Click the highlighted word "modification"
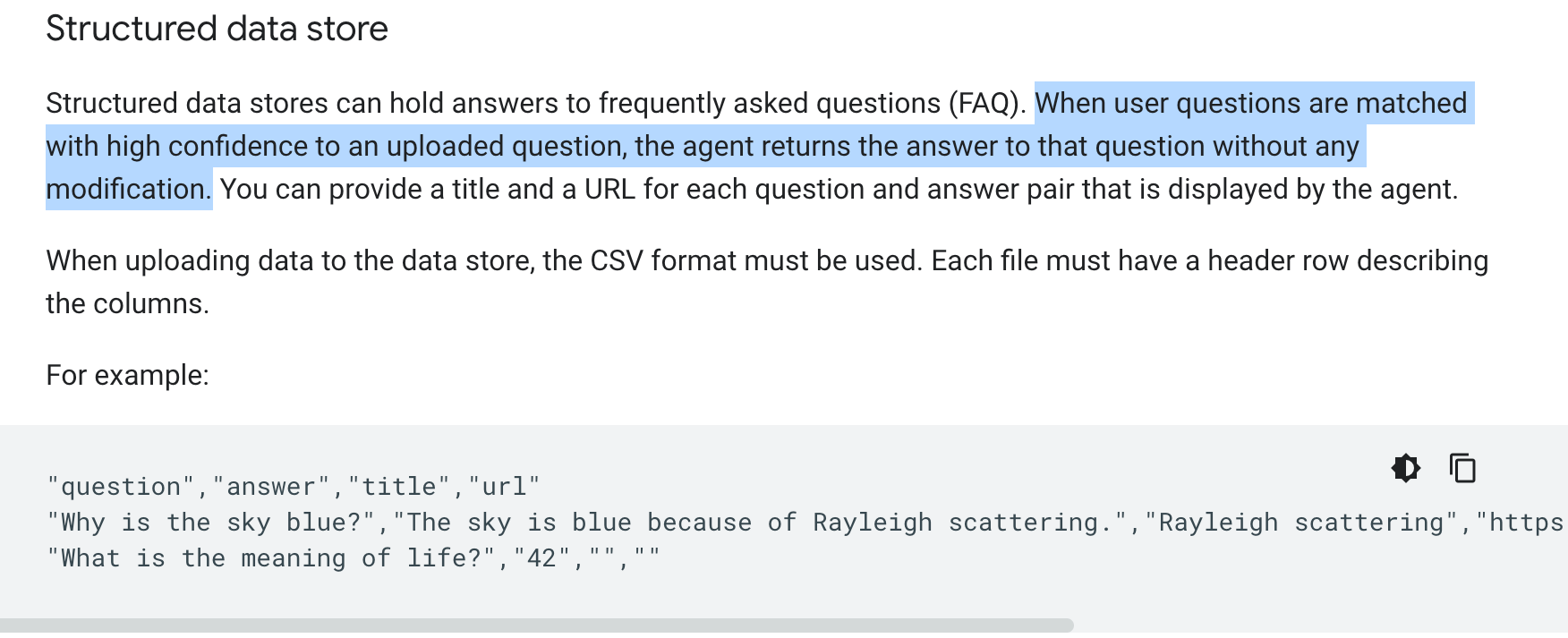The width and height of the screenshot is (1568, 638). tap(126, 190)
